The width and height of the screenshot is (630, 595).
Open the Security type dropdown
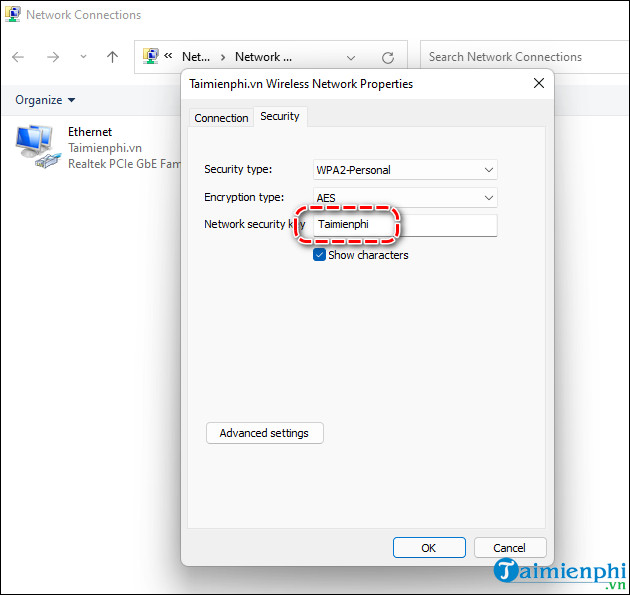point(405,170)
